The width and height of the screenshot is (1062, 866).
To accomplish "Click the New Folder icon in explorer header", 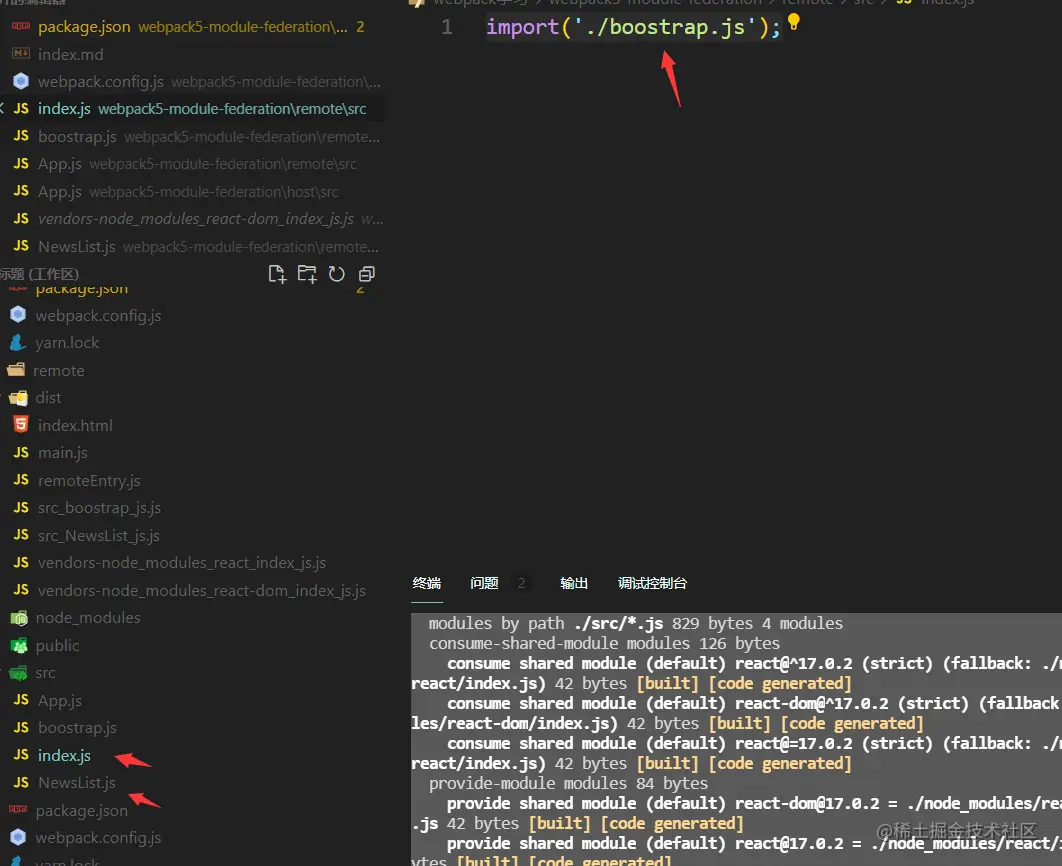I will [x=307, y=274].
